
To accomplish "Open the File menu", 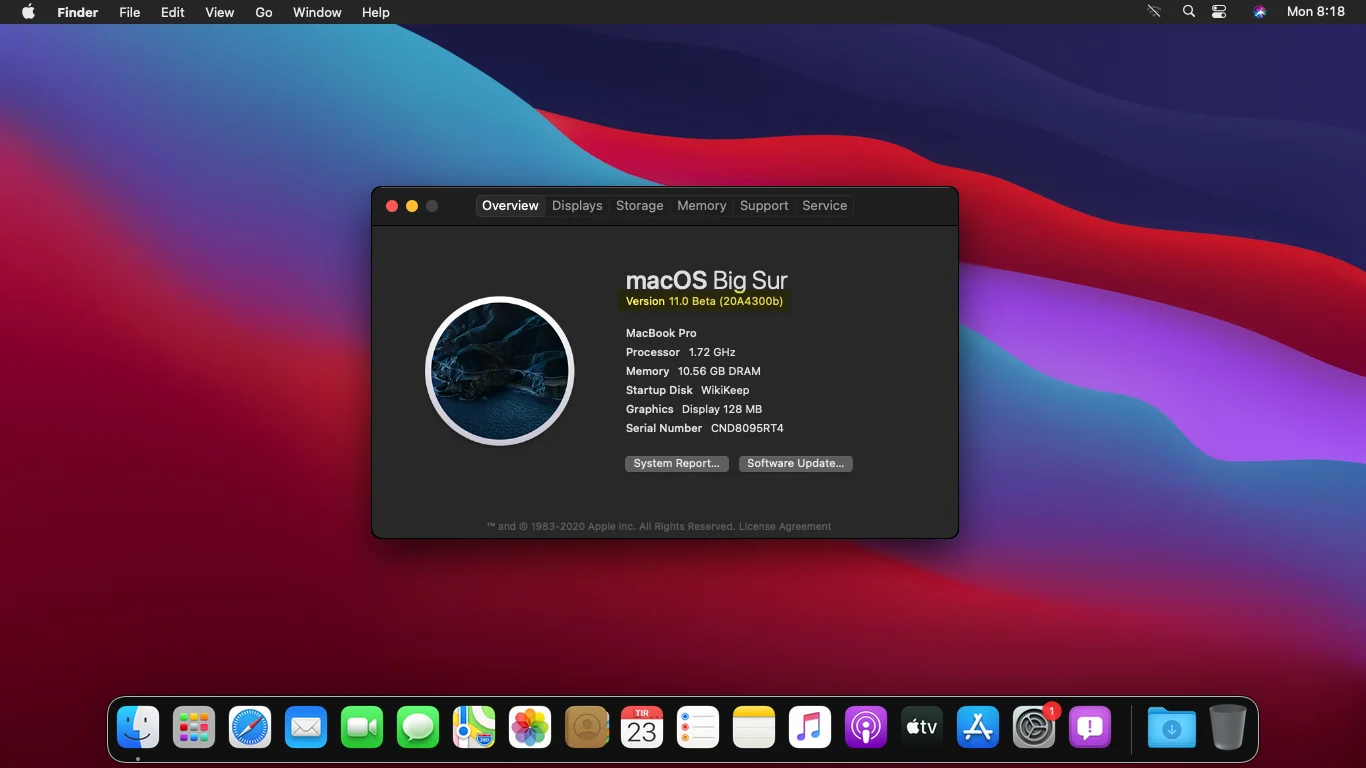I will (129, 12).
